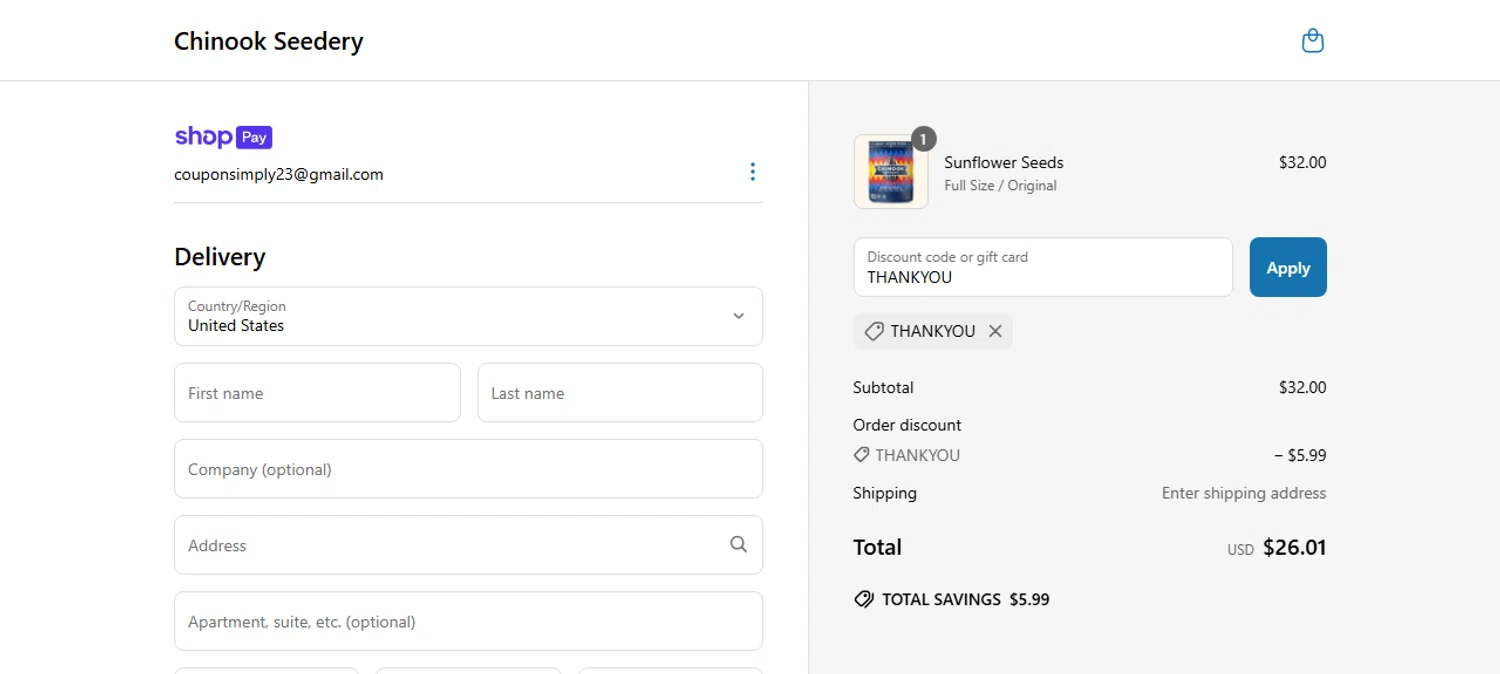Click the $26.01 total amount
Screen dimensions: 1500x674
click(x=1294, y=547)
